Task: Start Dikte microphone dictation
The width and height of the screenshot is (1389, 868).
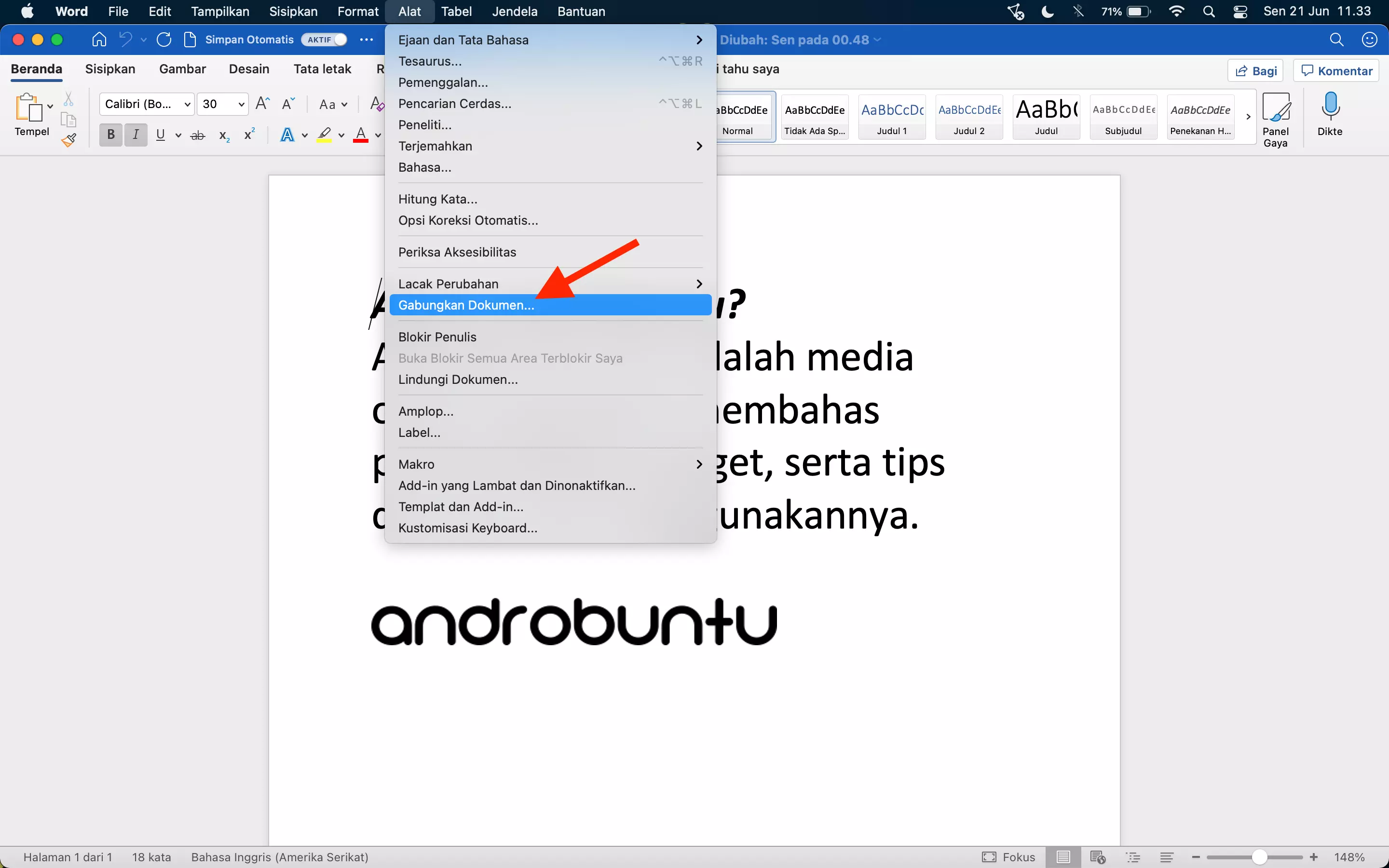Action: coord(1330,114)
